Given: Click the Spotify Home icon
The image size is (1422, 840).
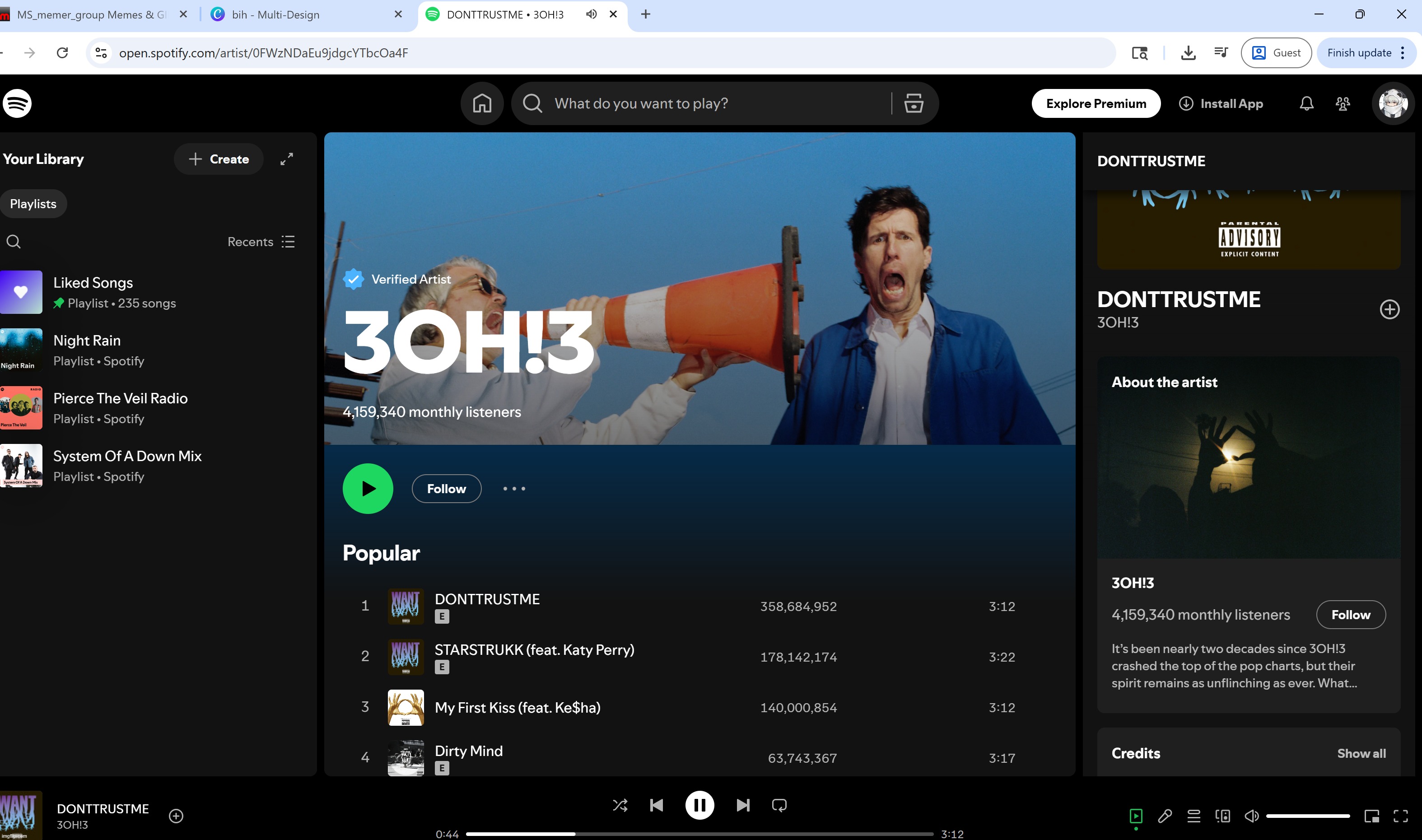Looking at the screenshot, I should [x=481, y=103].
